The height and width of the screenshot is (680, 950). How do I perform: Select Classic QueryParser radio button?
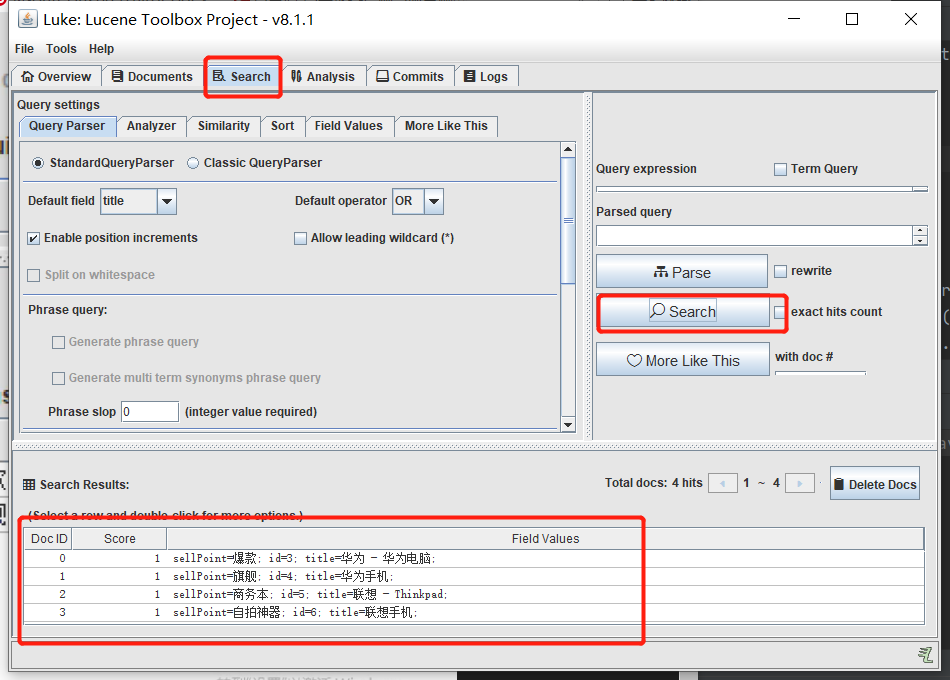193,163
